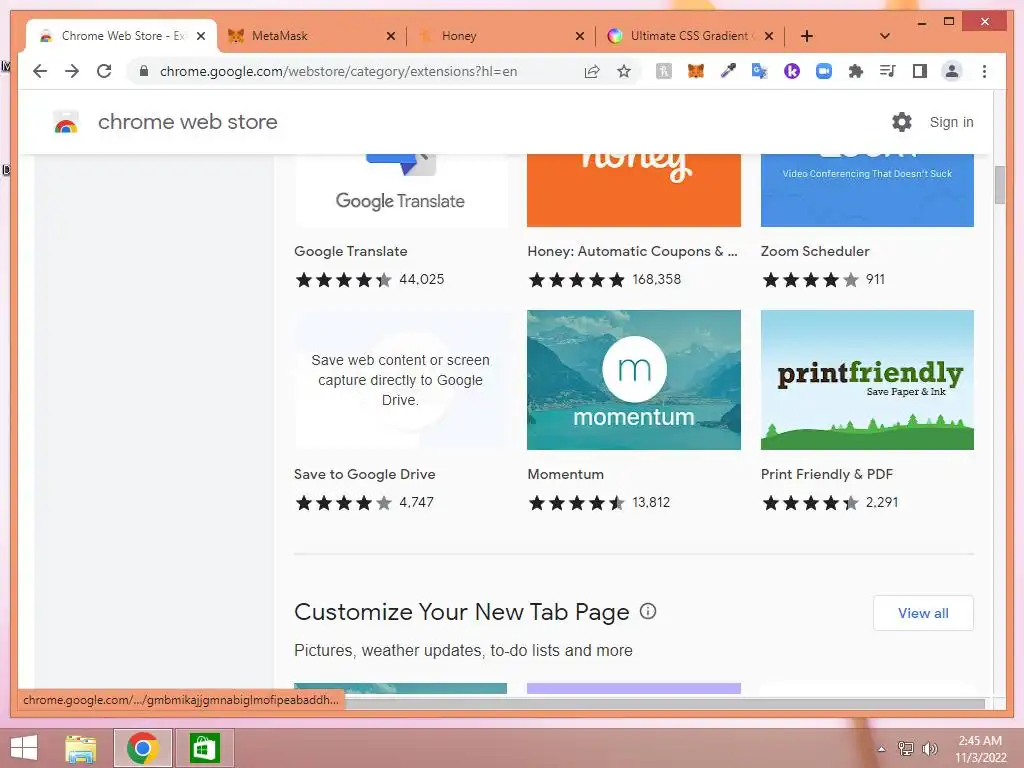The width and height of the screenshot is (1024, 768).
Task: Reload the Chrome Web Store page
Action: [x=104, y=71]
